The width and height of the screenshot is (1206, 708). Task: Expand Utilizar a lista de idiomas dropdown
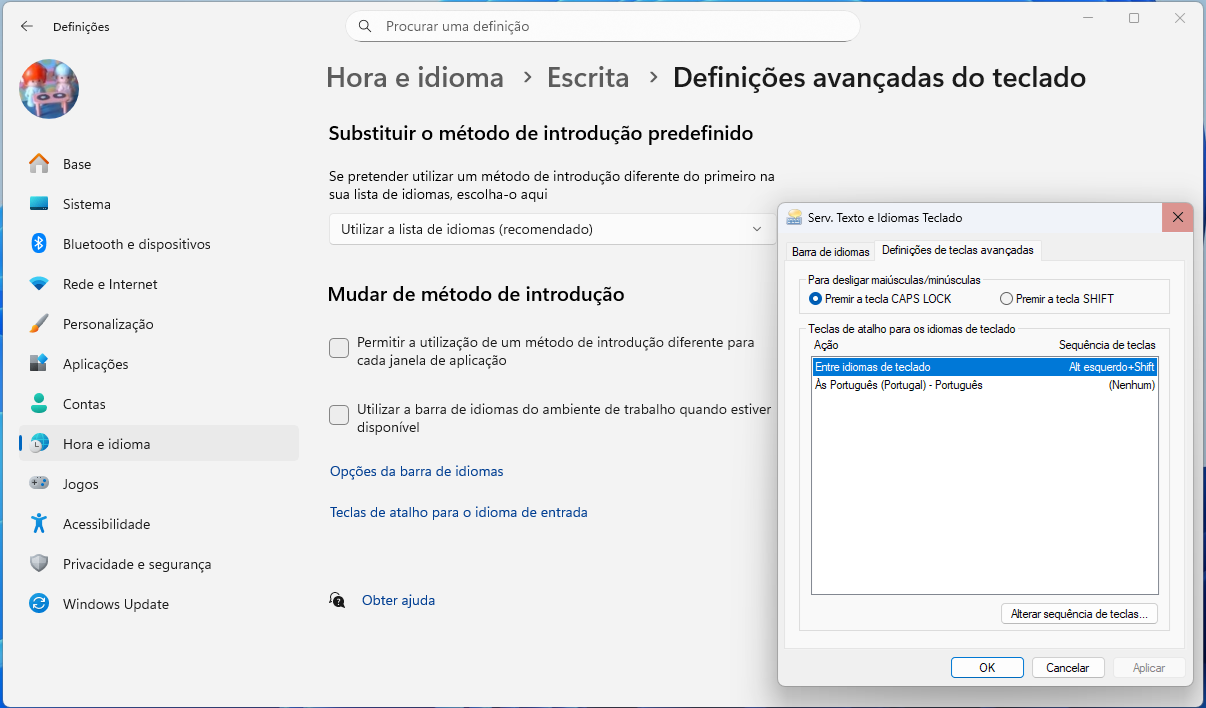click(x=552, y=229)
